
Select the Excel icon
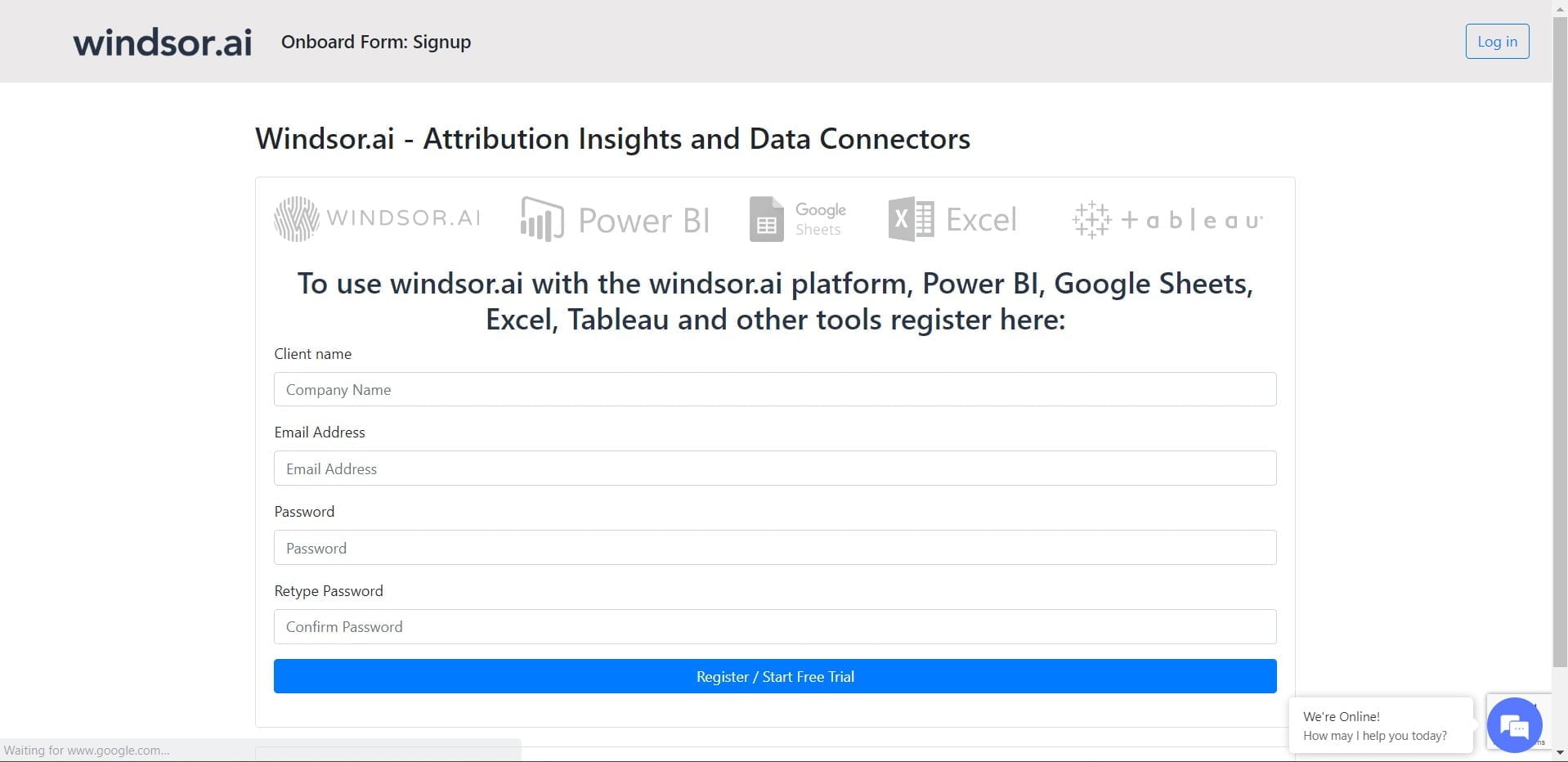point(952,218)
